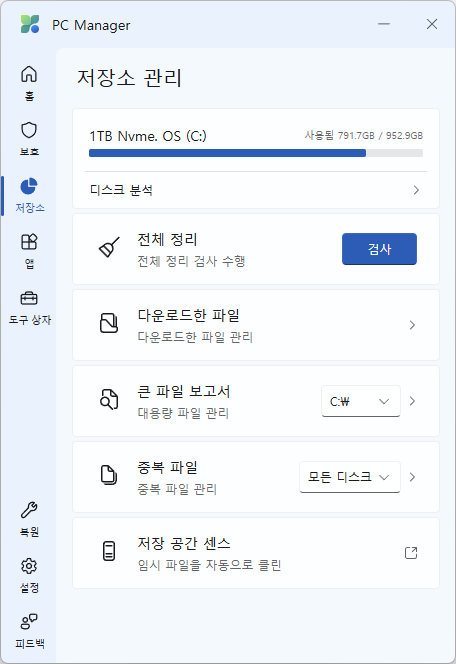Viewport: 456px width, 664px height.
Task: Open 다운로드한 파일 chevron arrow
Action: (412, 325)
